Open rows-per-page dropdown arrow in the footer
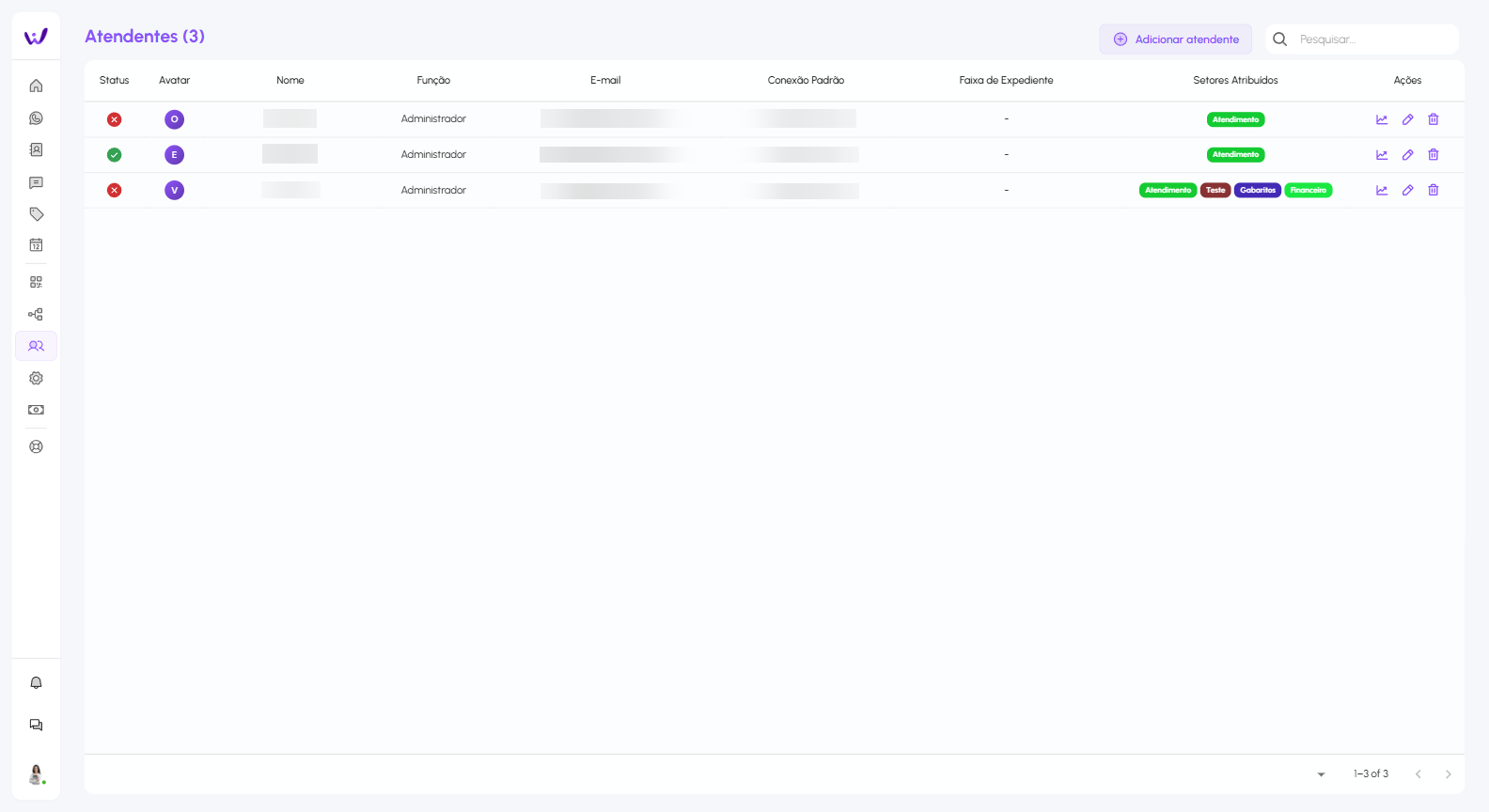The image size is (1489, 812). (x=1321, y=774)
